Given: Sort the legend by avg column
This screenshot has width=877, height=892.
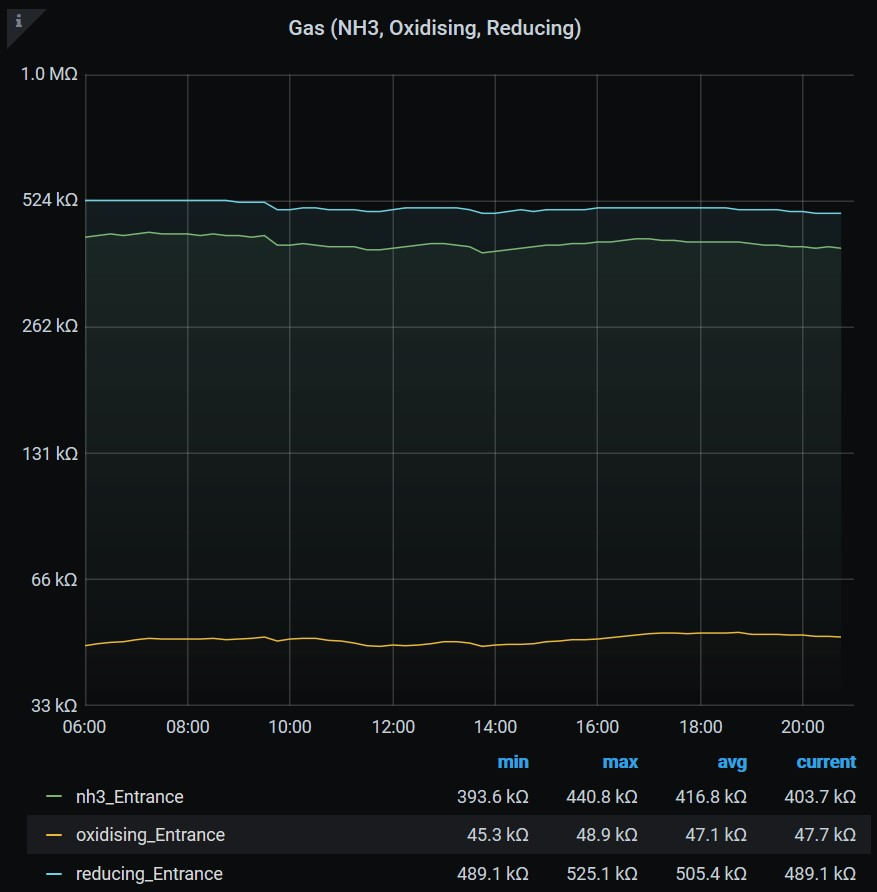Looking at the screenshot, I should tap(732, 762).
